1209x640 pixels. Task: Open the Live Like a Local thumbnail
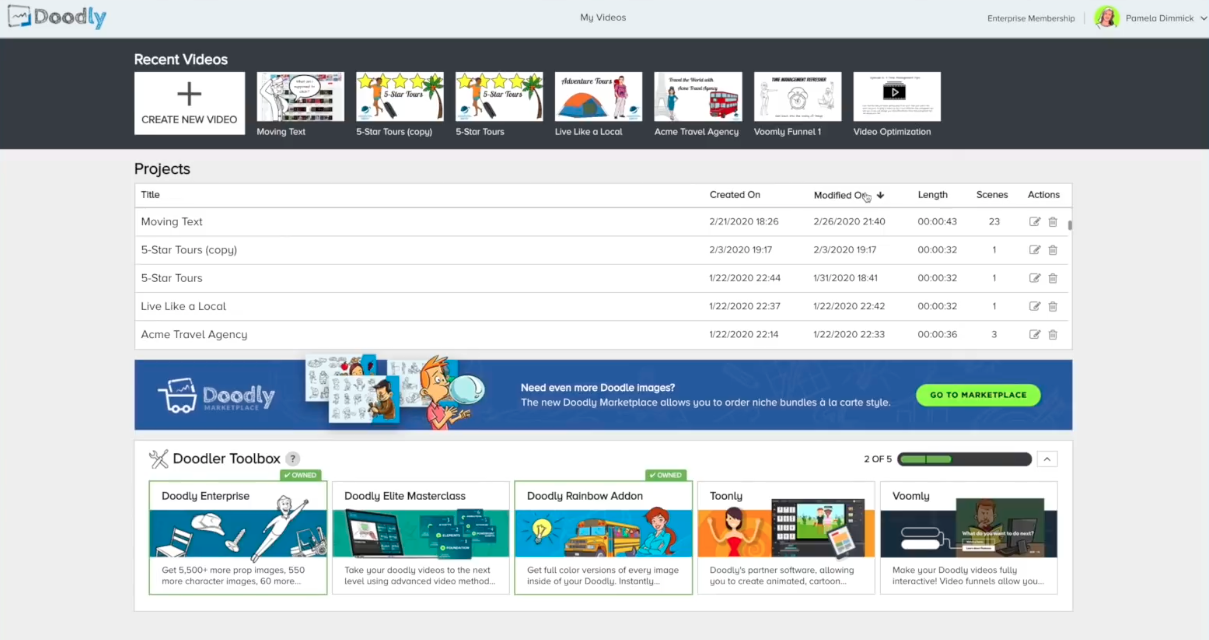pyautogui.click(x=598, y=97)
